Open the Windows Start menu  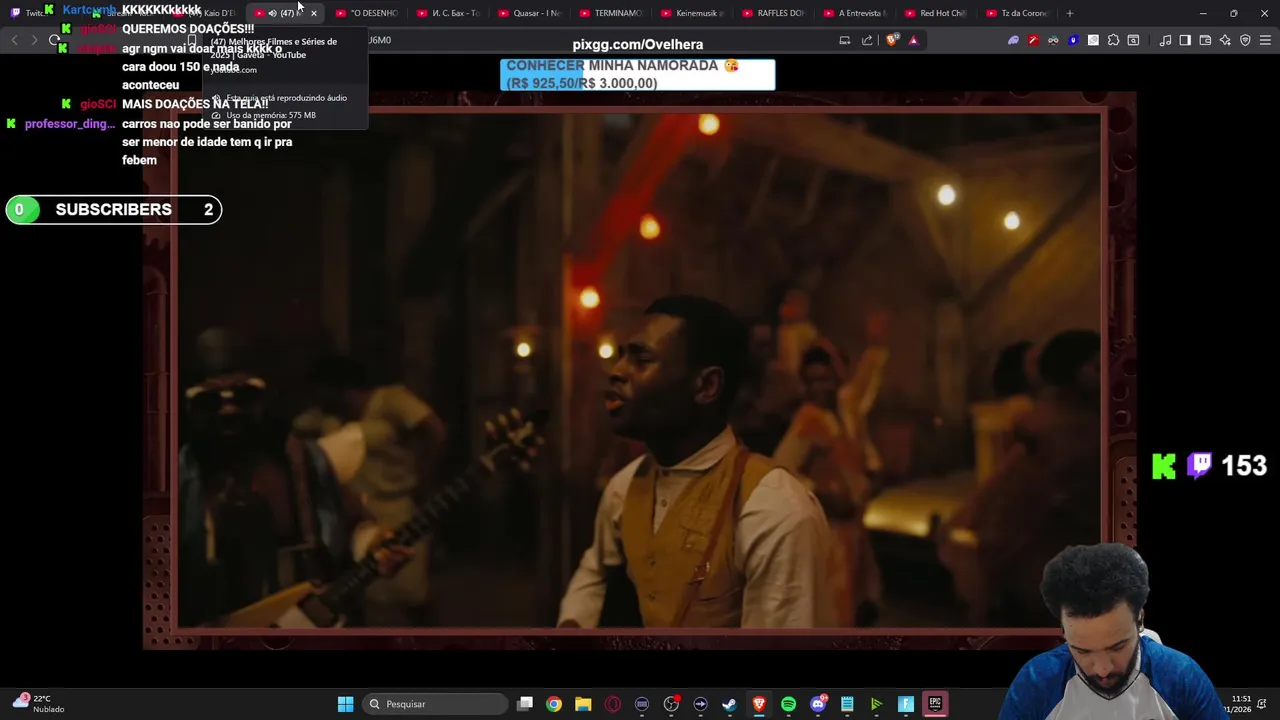[x=345, y=704]
